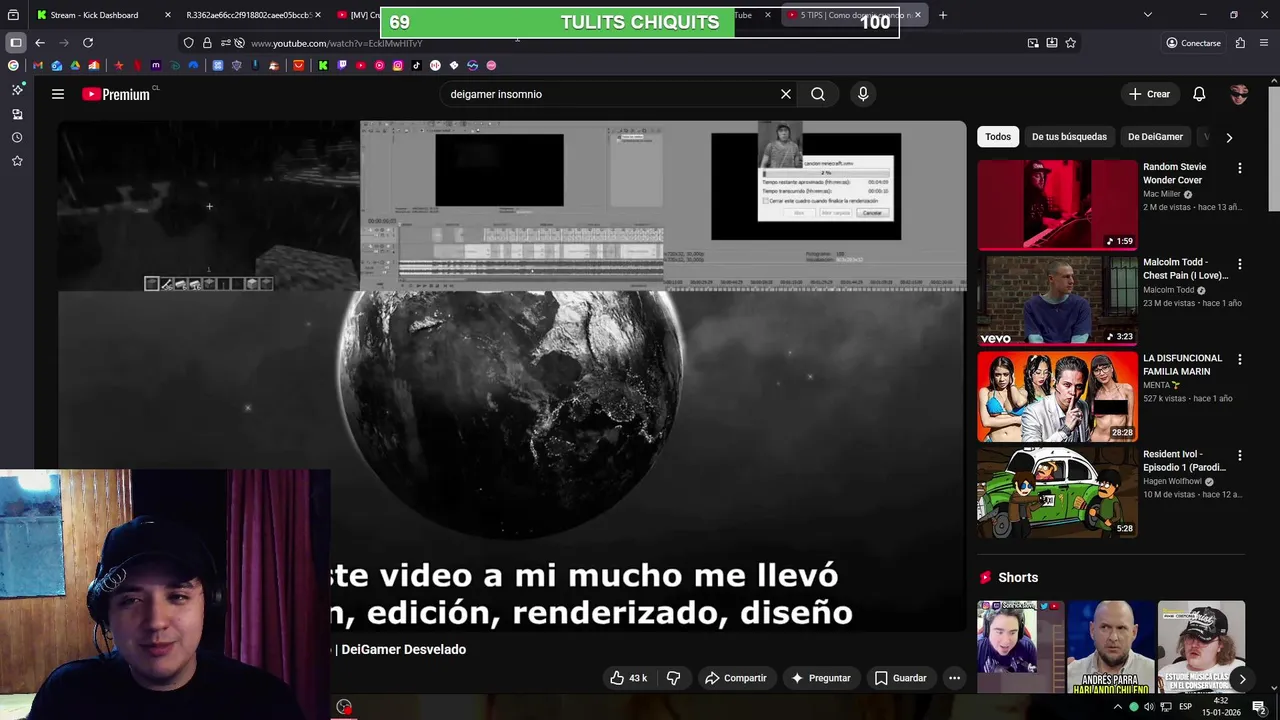Open Kick bookmark icon
This screenshot has width=1280, height=720.
click(323, 65)
